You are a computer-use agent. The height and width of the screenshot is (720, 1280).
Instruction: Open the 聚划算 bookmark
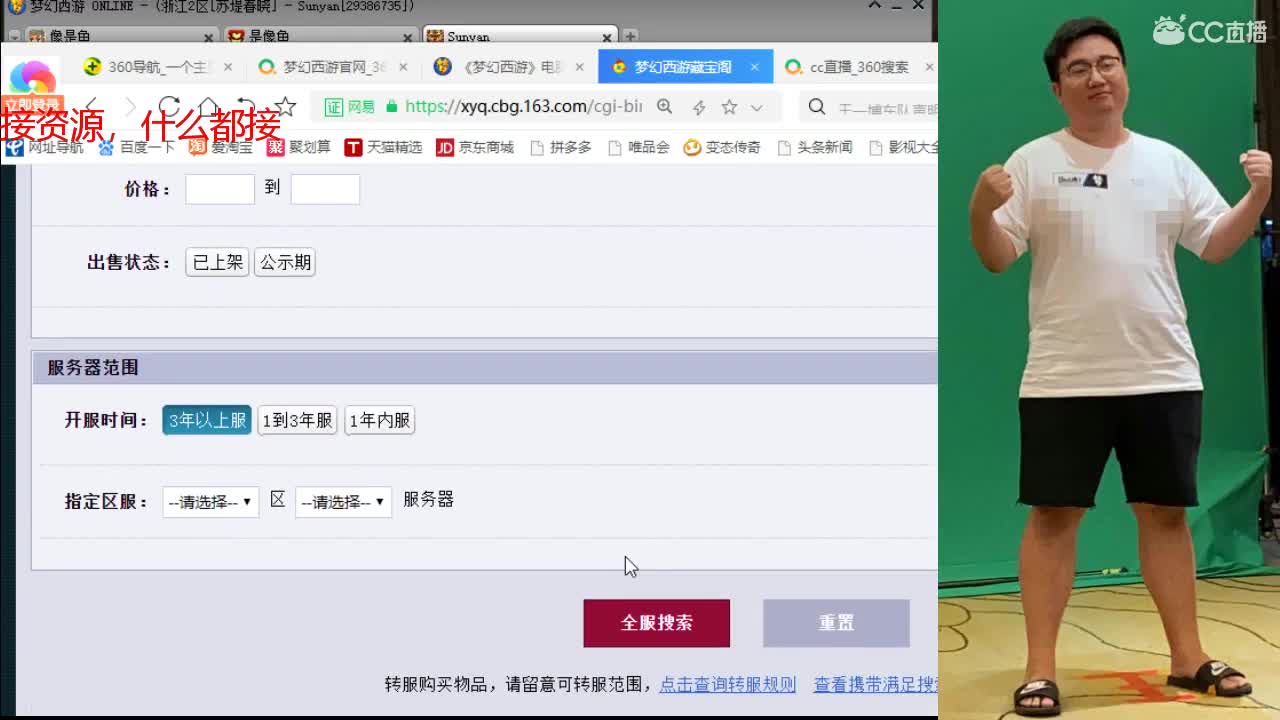(299, 147)
